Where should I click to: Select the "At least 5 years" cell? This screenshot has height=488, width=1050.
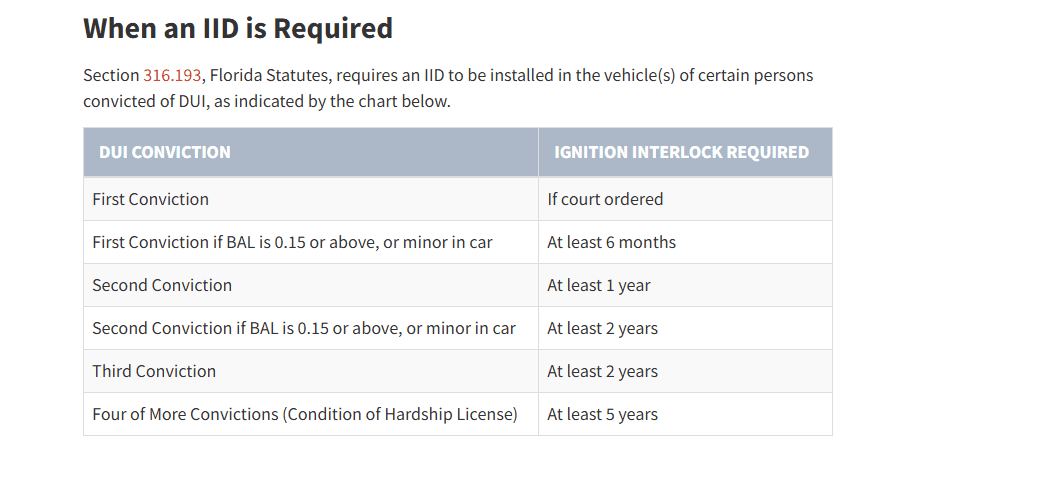[602, 414]
